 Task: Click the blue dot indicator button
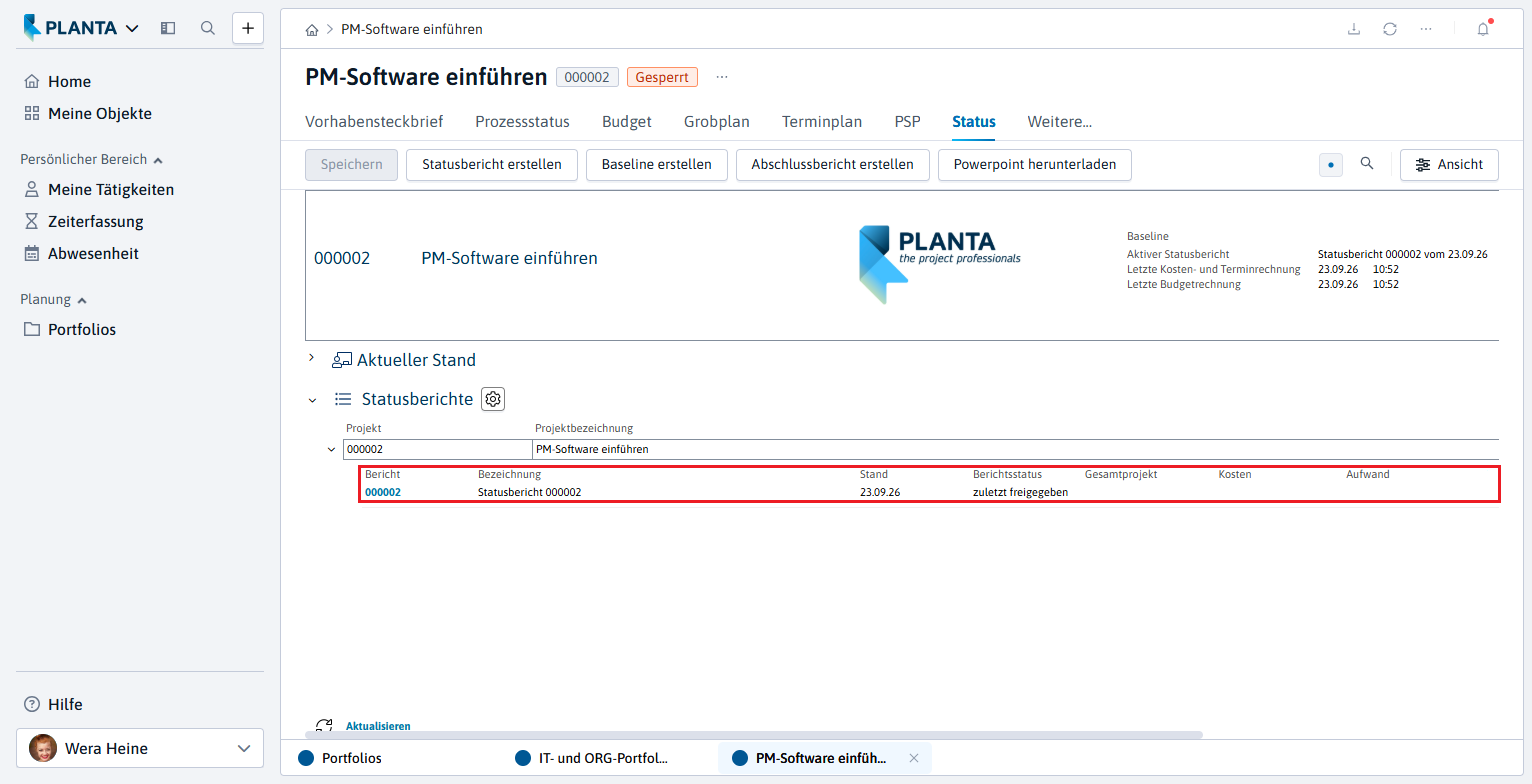pos(1331,165)
